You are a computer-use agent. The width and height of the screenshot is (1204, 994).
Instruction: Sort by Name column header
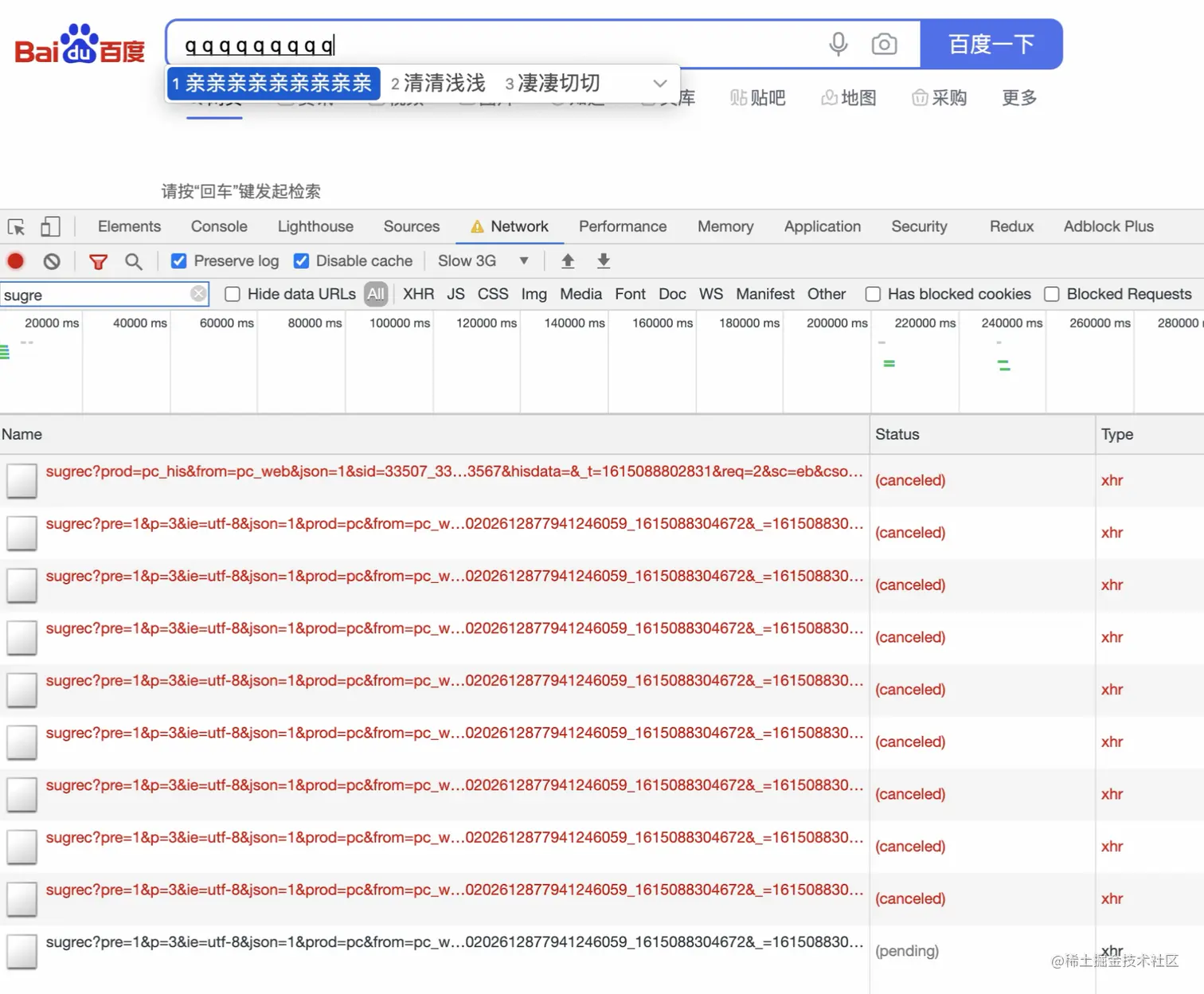(x=434, y=434)
